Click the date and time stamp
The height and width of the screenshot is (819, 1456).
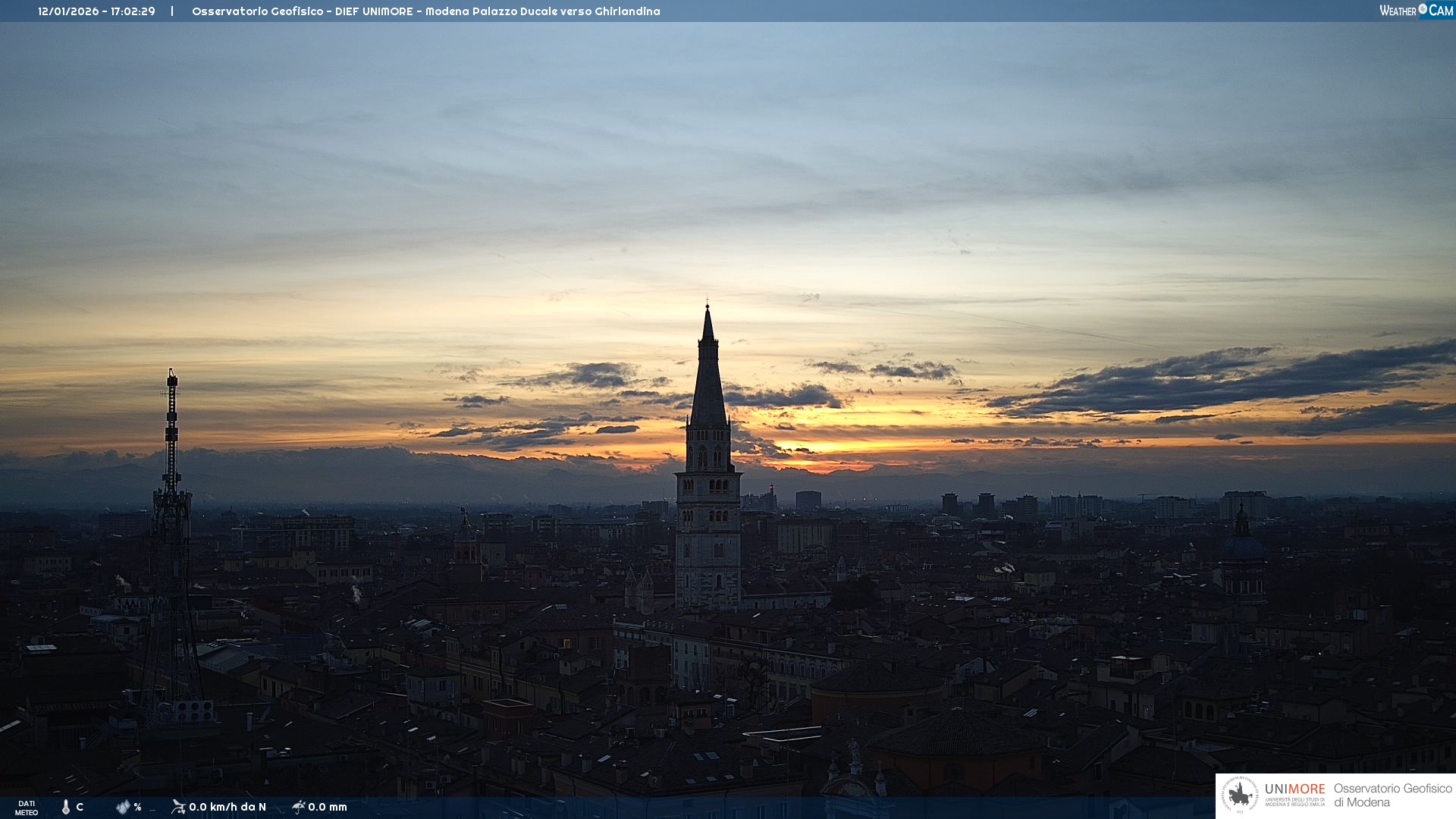click(96, 11)
